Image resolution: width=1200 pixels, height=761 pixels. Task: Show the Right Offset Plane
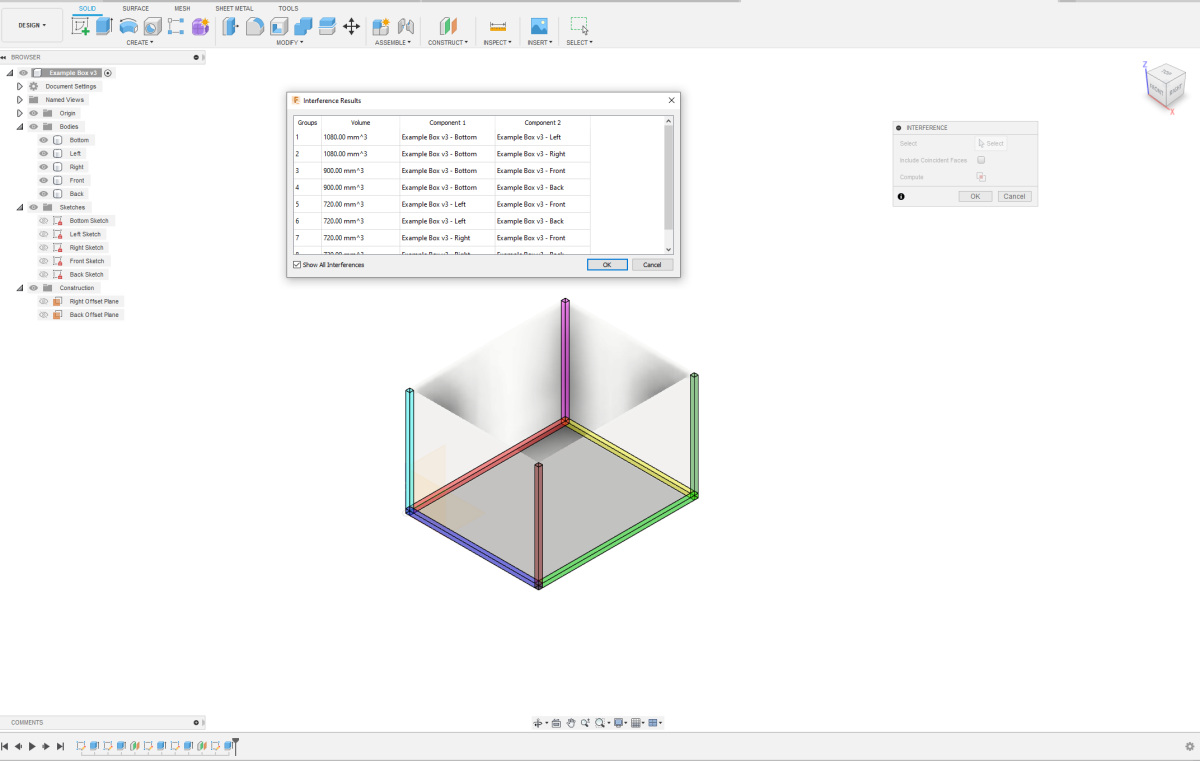43,301
